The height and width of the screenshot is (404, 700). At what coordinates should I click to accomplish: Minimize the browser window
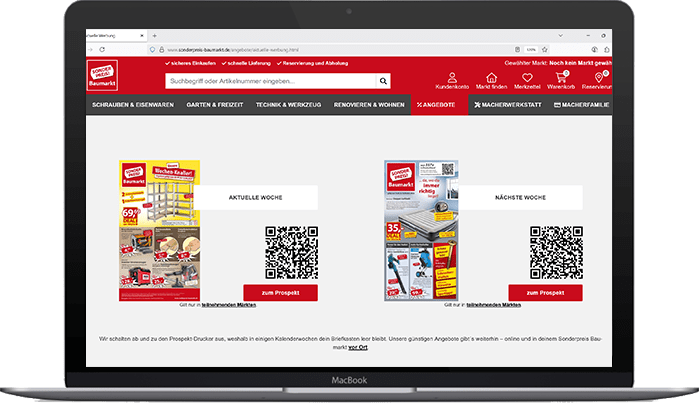588,36
